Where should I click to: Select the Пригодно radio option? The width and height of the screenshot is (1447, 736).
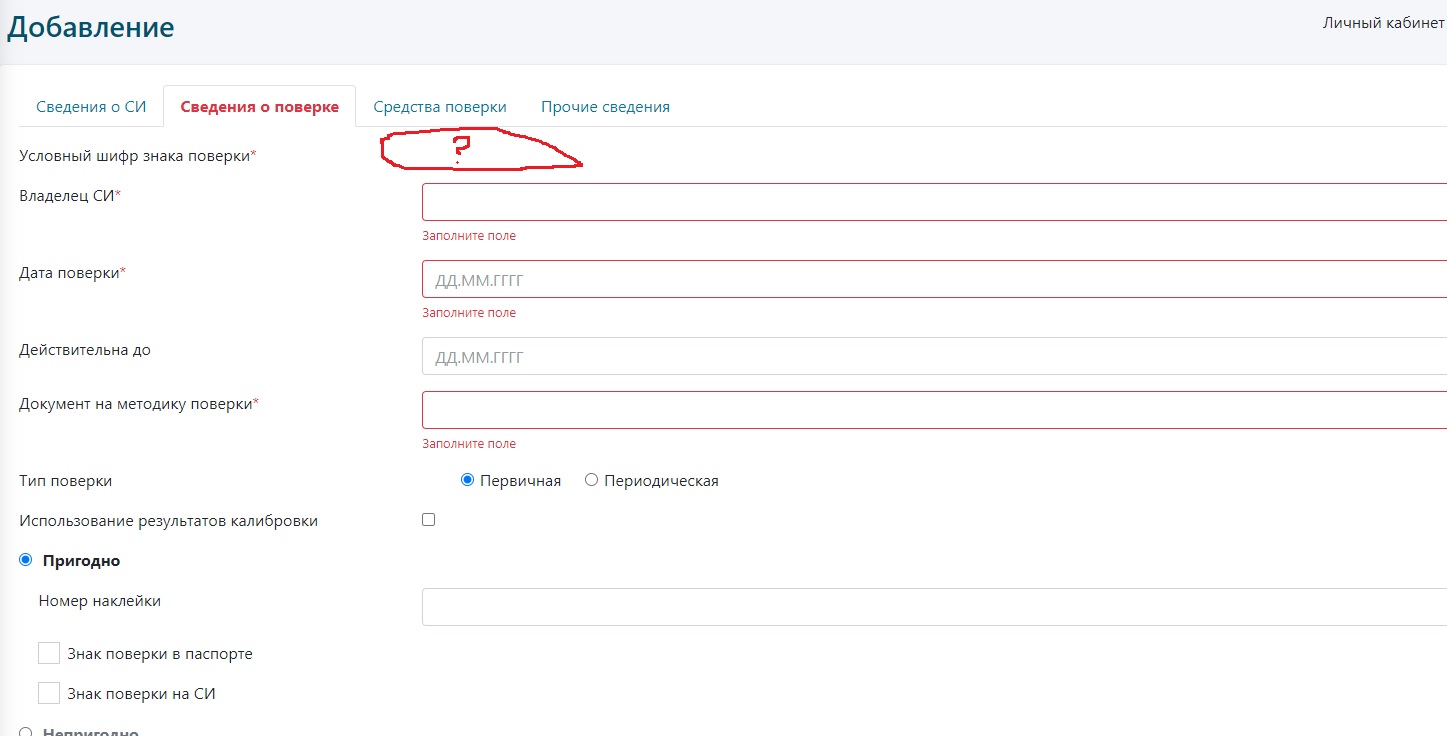click(26, 560)
